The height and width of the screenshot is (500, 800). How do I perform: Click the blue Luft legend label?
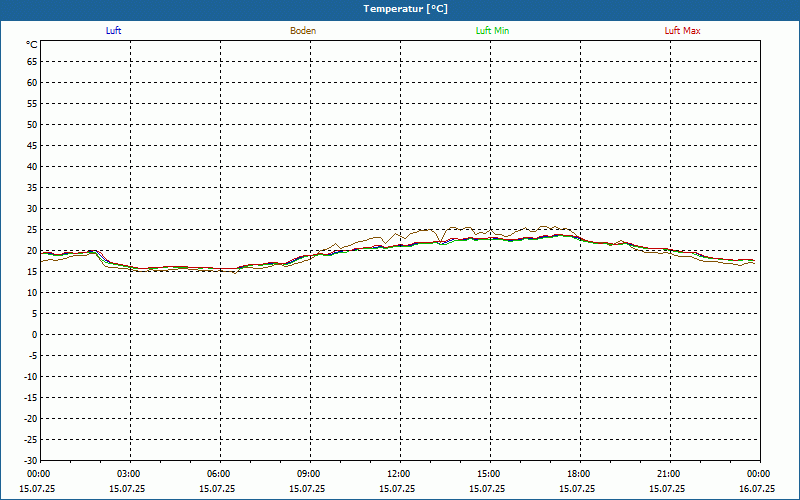[x=113, y=31]
